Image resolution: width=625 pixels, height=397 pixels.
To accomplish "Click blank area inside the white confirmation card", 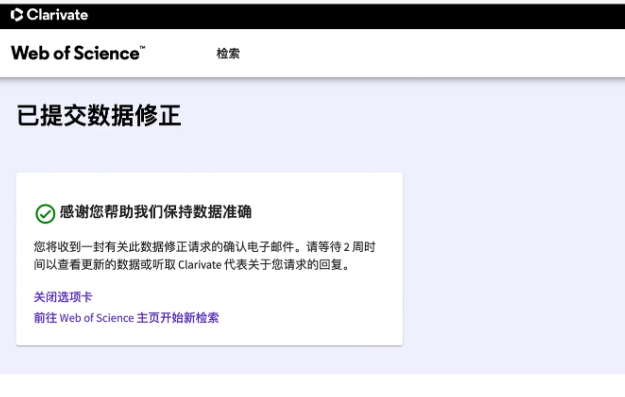I will point(319,303).
